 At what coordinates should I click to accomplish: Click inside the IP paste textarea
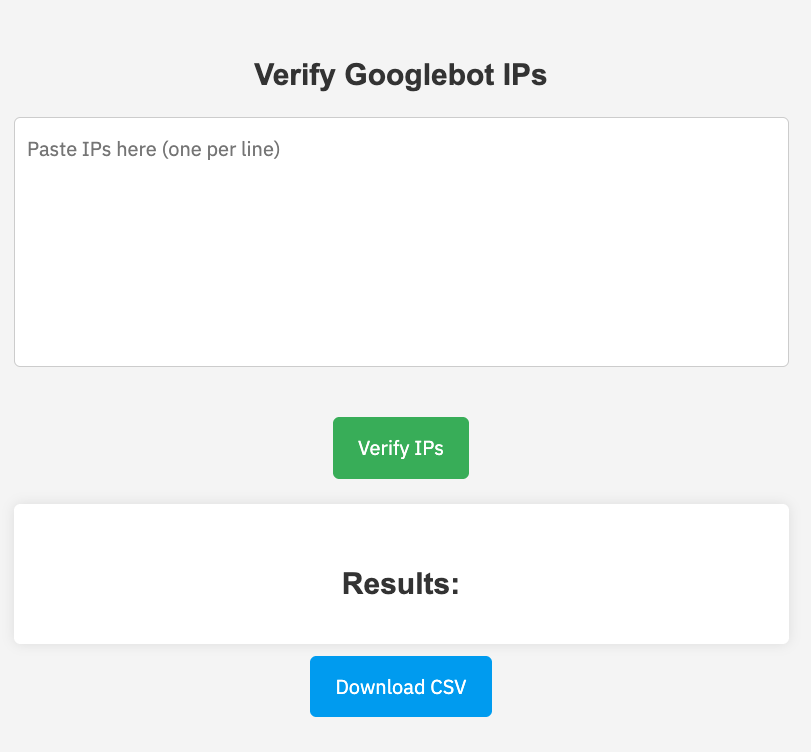click(x=400, y=240)
